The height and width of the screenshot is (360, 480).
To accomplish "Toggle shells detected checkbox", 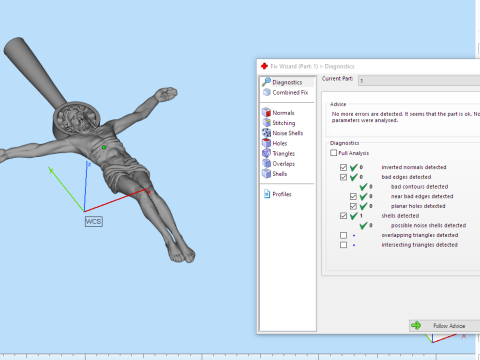I will coord(343,216).
